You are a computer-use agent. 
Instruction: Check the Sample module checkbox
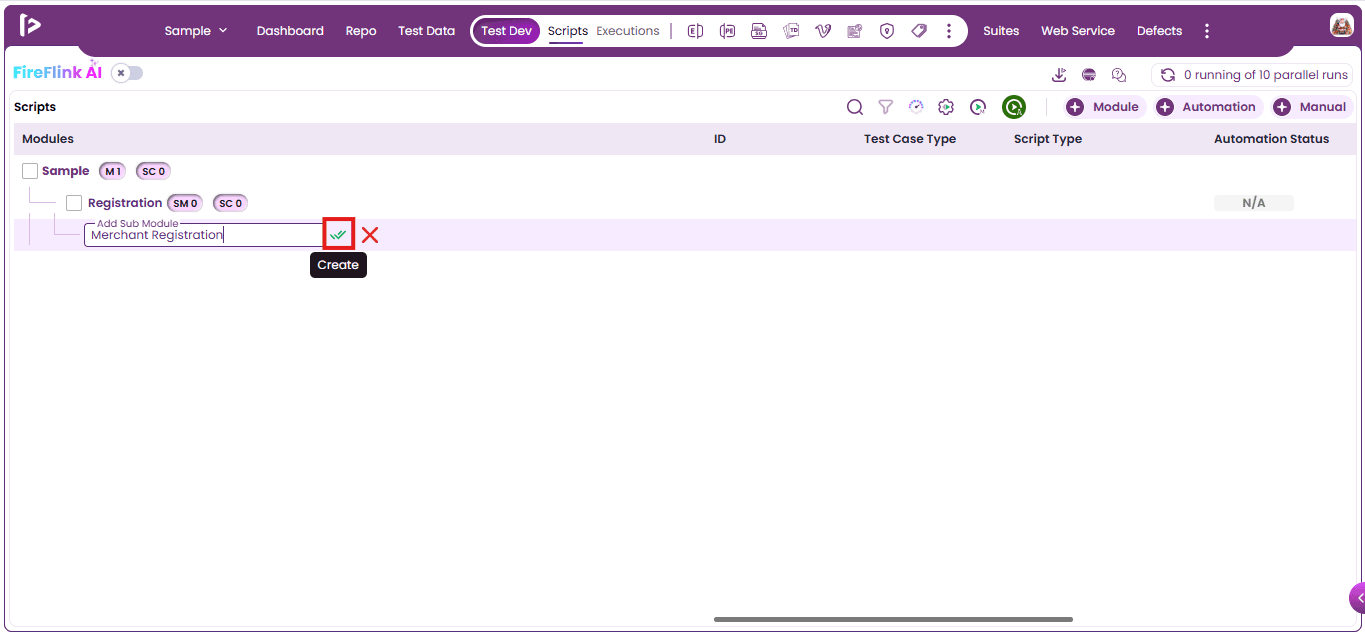pos(30,171)
